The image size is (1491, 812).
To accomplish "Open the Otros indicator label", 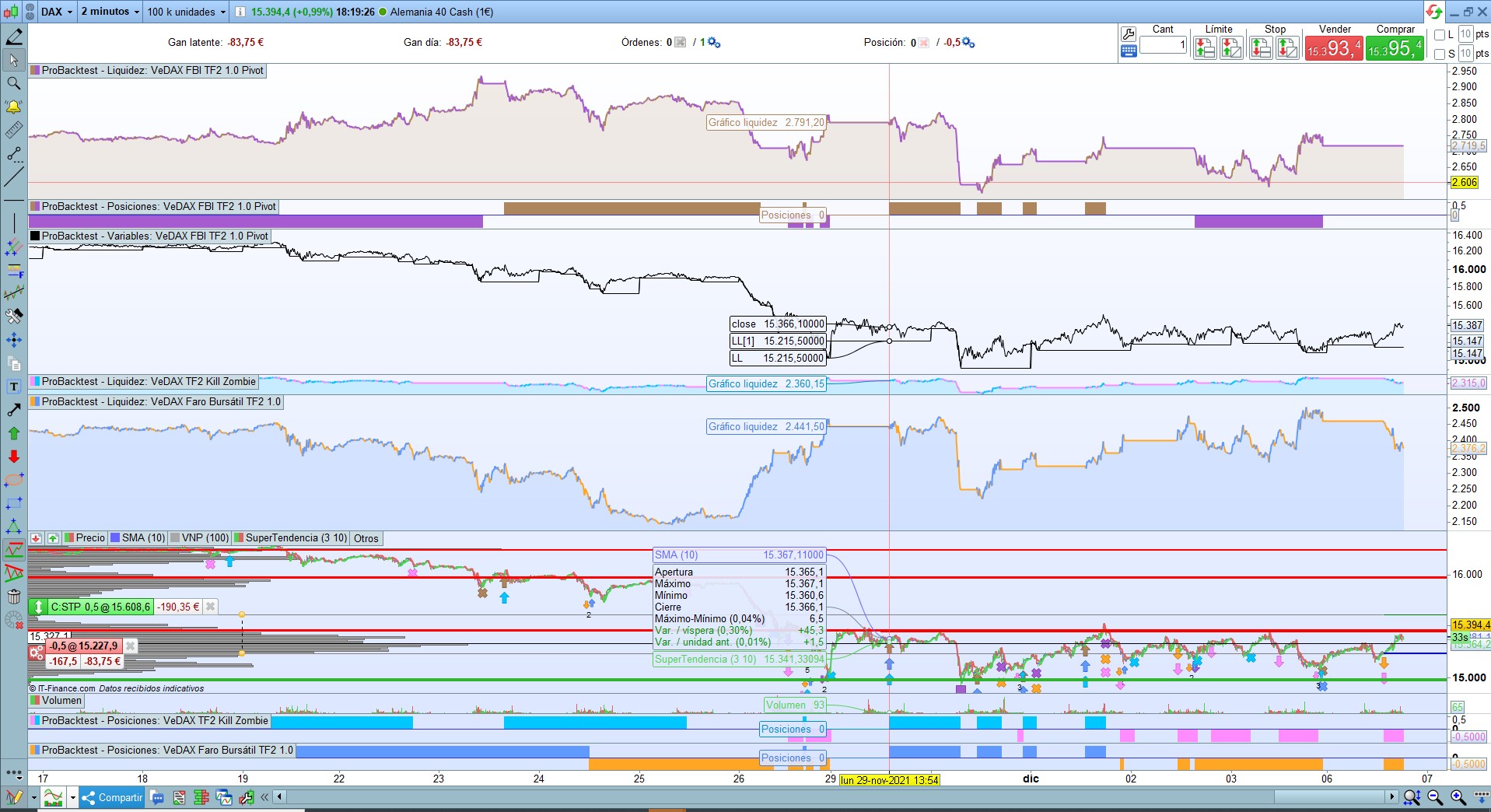I will click(x=366, y=538).
